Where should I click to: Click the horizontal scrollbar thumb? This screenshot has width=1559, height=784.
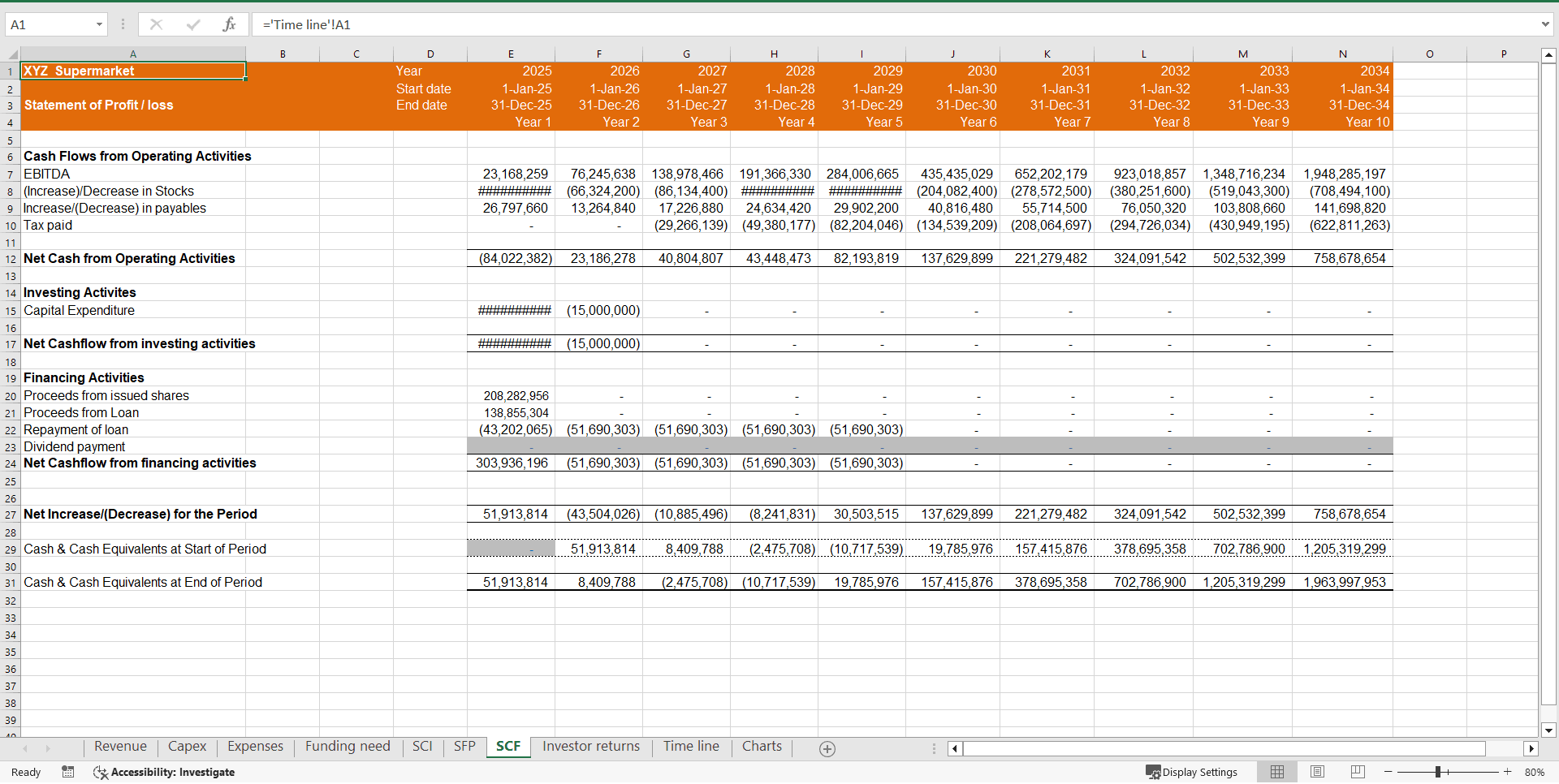tap(1224, 748)
